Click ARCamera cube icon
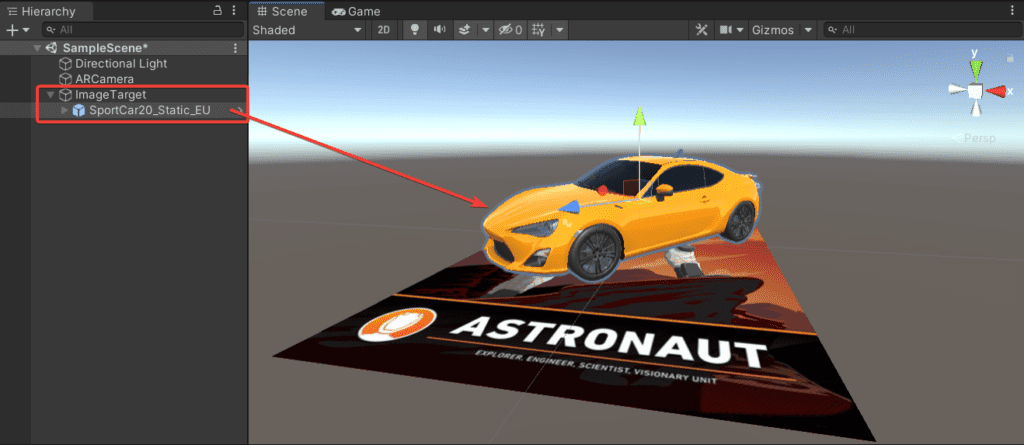 point(65,79)
